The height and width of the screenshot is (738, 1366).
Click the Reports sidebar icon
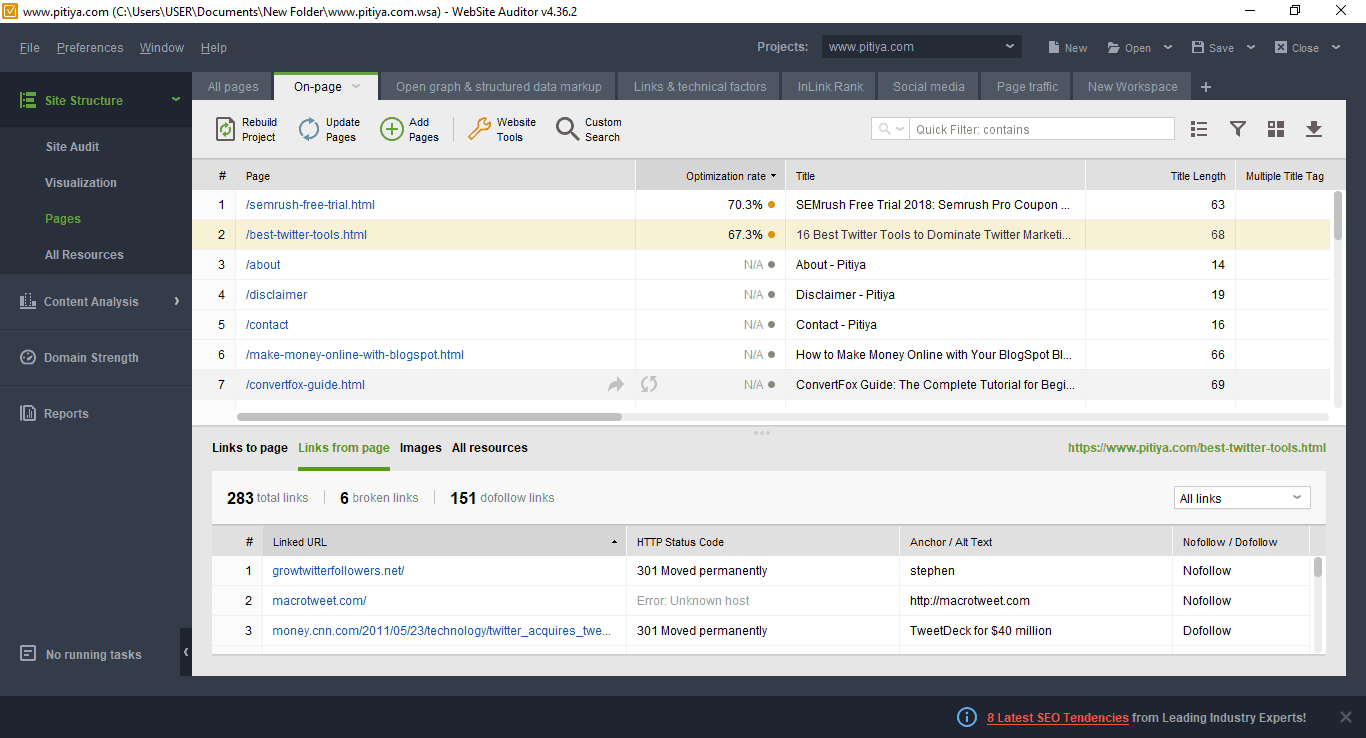click(x=28, y=413)
